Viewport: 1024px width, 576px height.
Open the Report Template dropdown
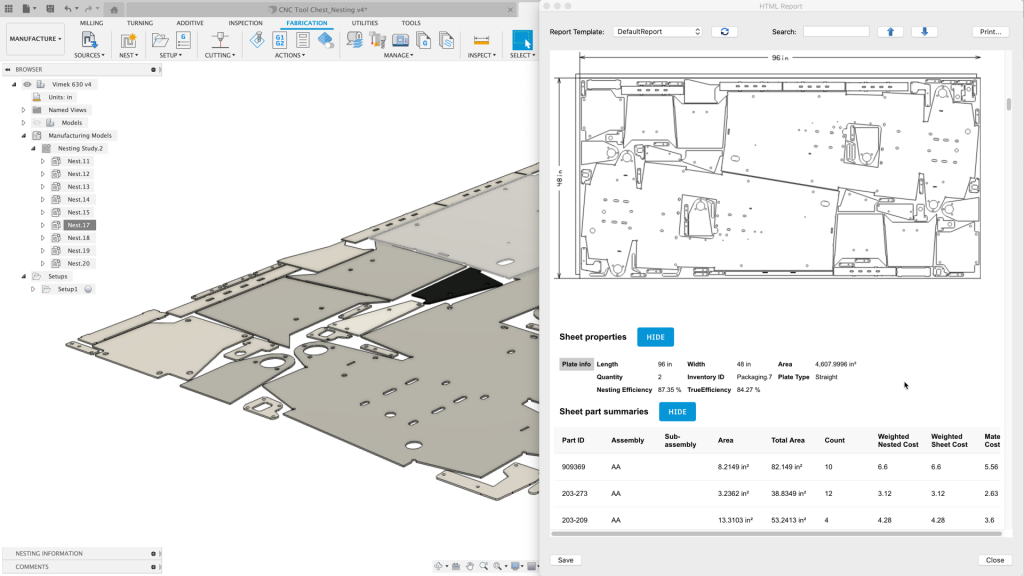click(x=657, y=31)
